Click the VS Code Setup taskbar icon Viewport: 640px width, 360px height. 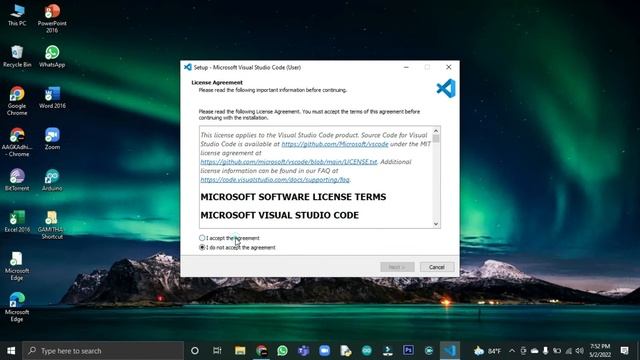450,351
